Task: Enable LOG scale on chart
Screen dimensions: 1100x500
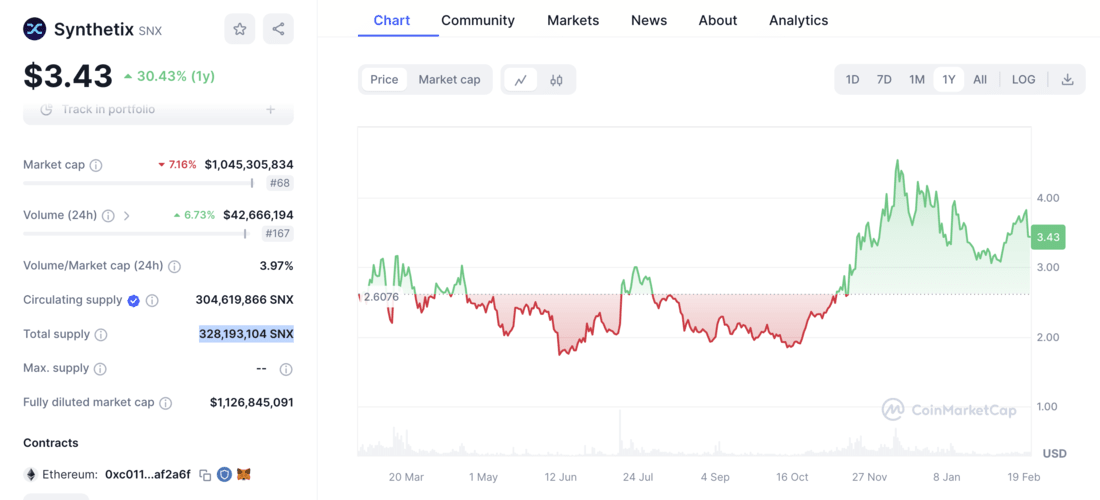Action: point(1023,80)
